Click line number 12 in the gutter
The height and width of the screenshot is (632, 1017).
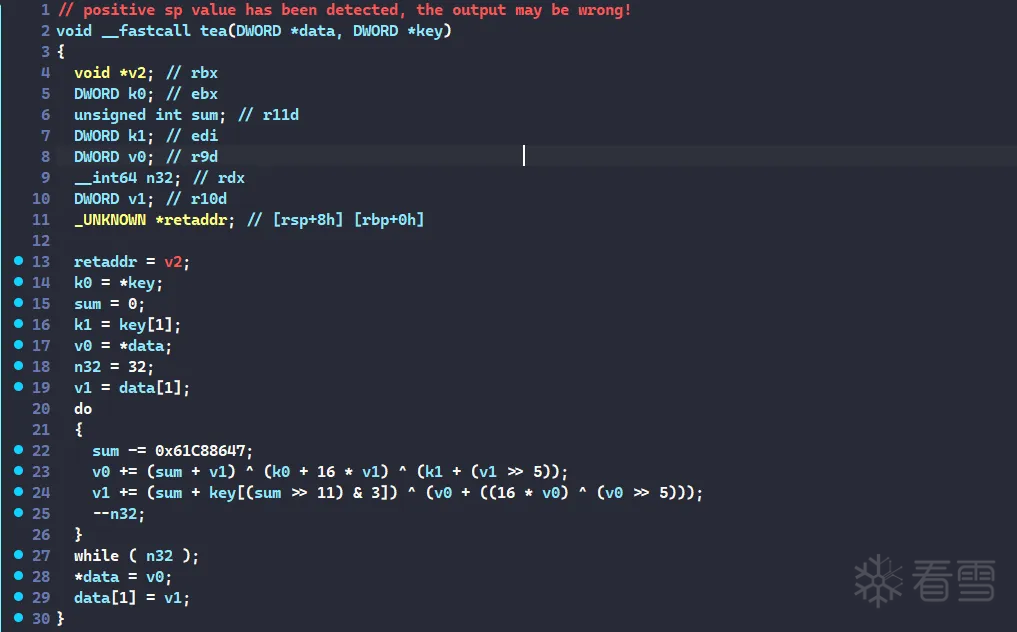pyautogui.click(x=41, y=240)
